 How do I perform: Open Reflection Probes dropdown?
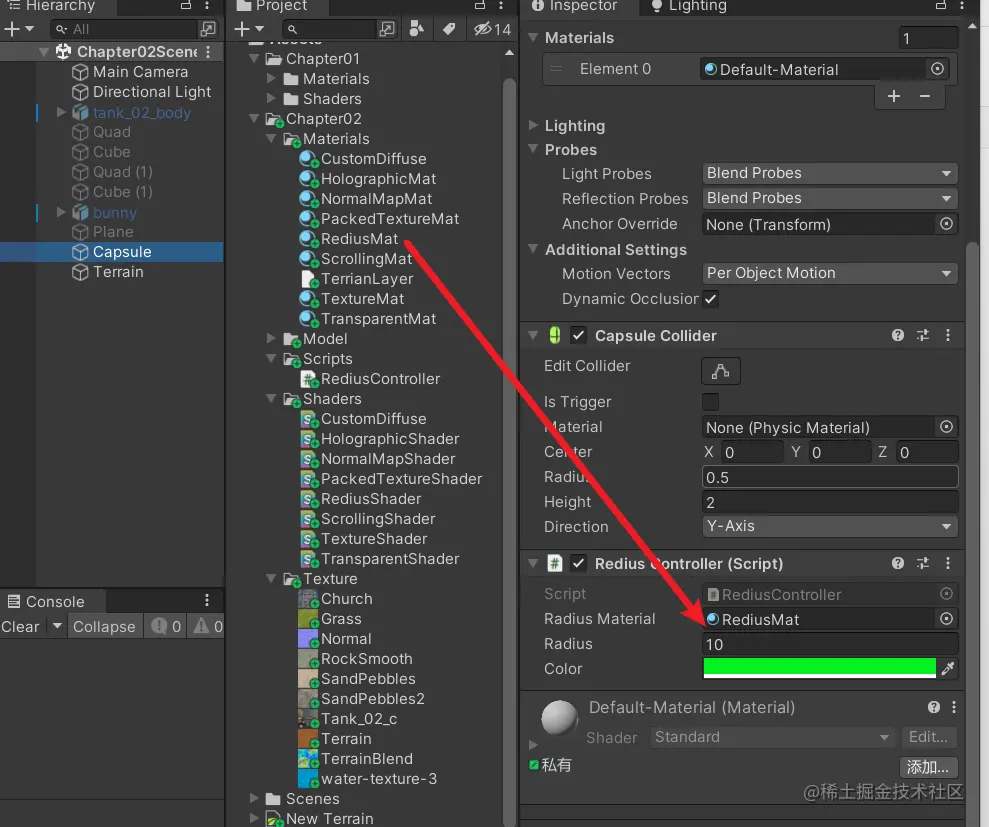pos(830,199)
